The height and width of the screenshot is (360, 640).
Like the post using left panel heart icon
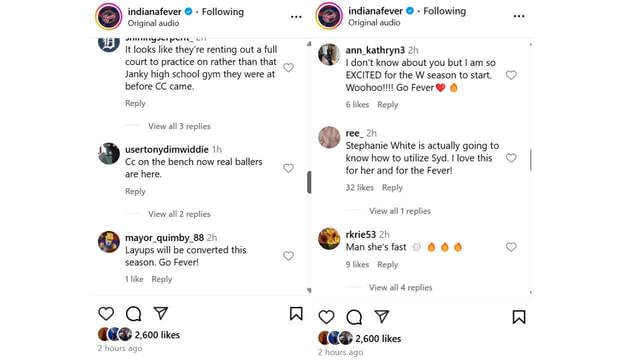106,313
